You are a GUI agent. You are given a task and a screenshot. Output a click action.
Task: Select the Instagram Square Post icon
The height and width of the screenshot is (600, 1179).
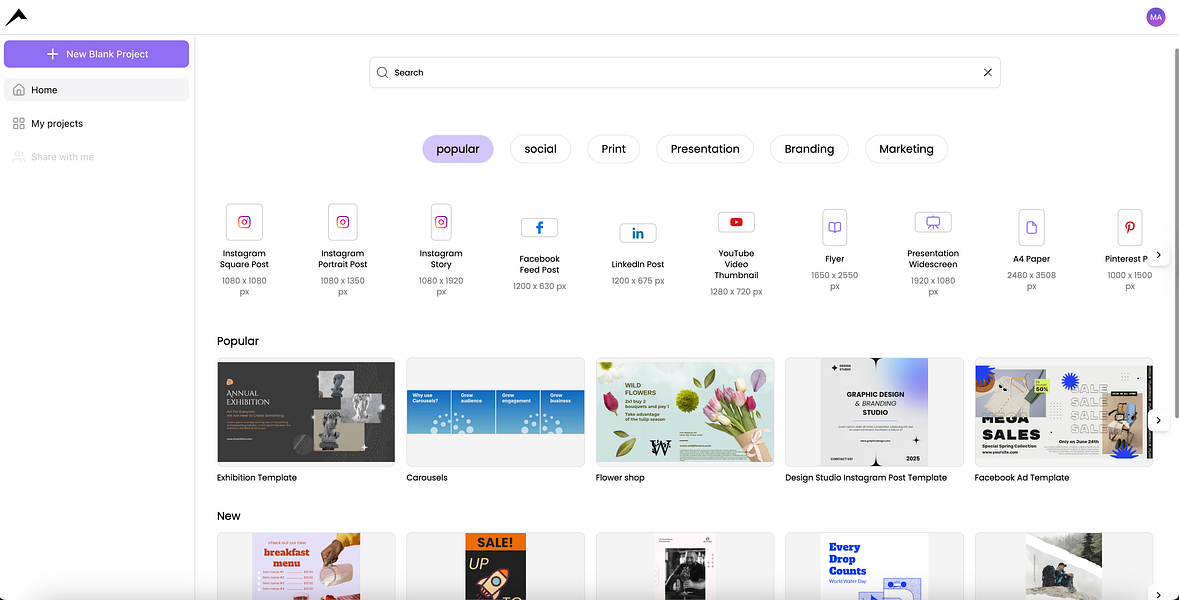coord(244,222)
